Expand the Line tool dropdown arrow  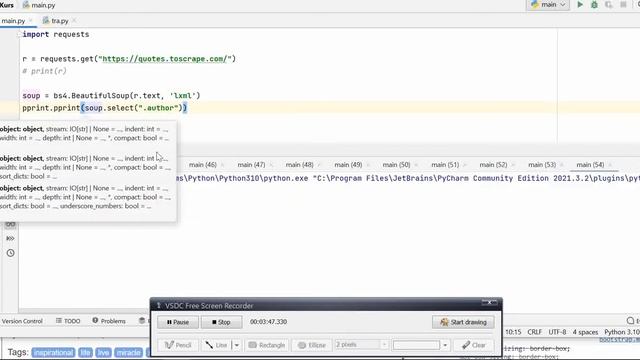[237, 345]
